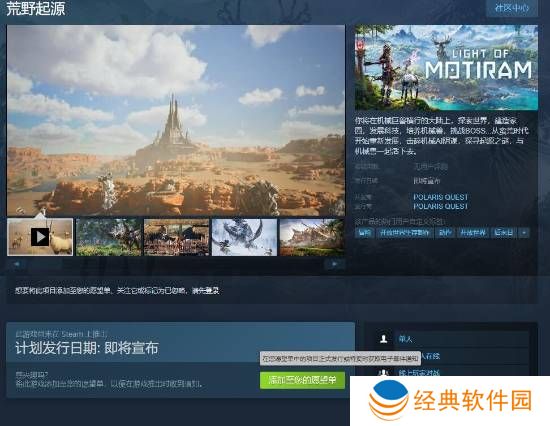Click the 计划发行日期: 即将宣布 heading
Image resolution: width=550 pixels, height=426 pixels.
tap(87, 348)
